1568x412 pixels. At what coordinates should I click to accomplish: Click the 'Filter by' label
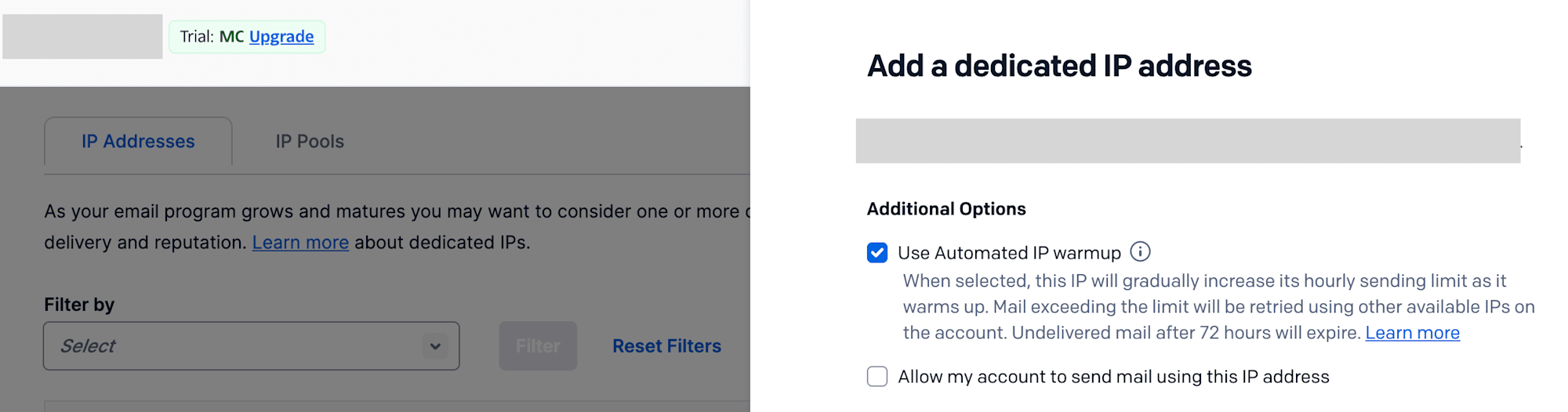point(79,305)
